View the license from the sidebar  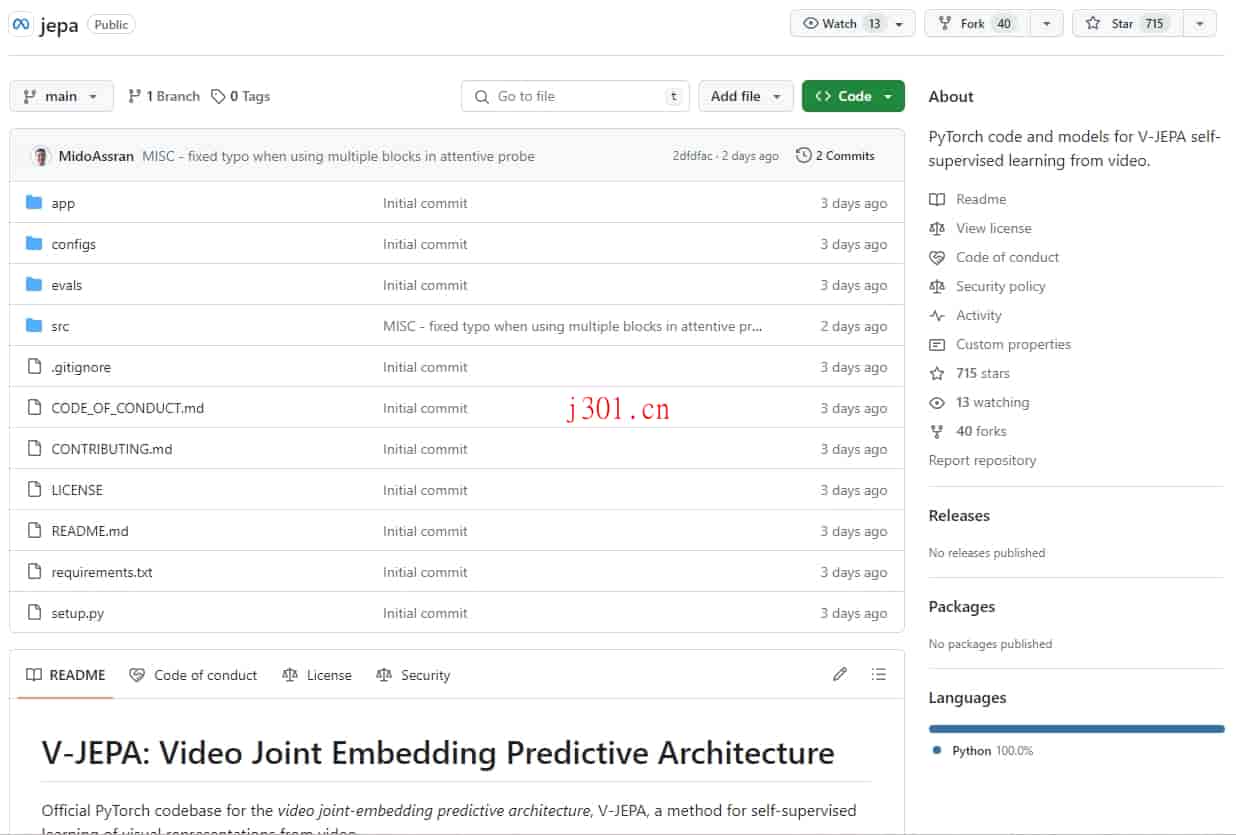(x=993, y=228)
